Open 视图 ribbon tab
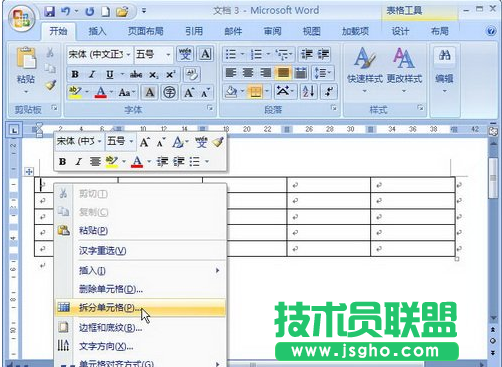The image size is (502, 367). pos(312,31)
